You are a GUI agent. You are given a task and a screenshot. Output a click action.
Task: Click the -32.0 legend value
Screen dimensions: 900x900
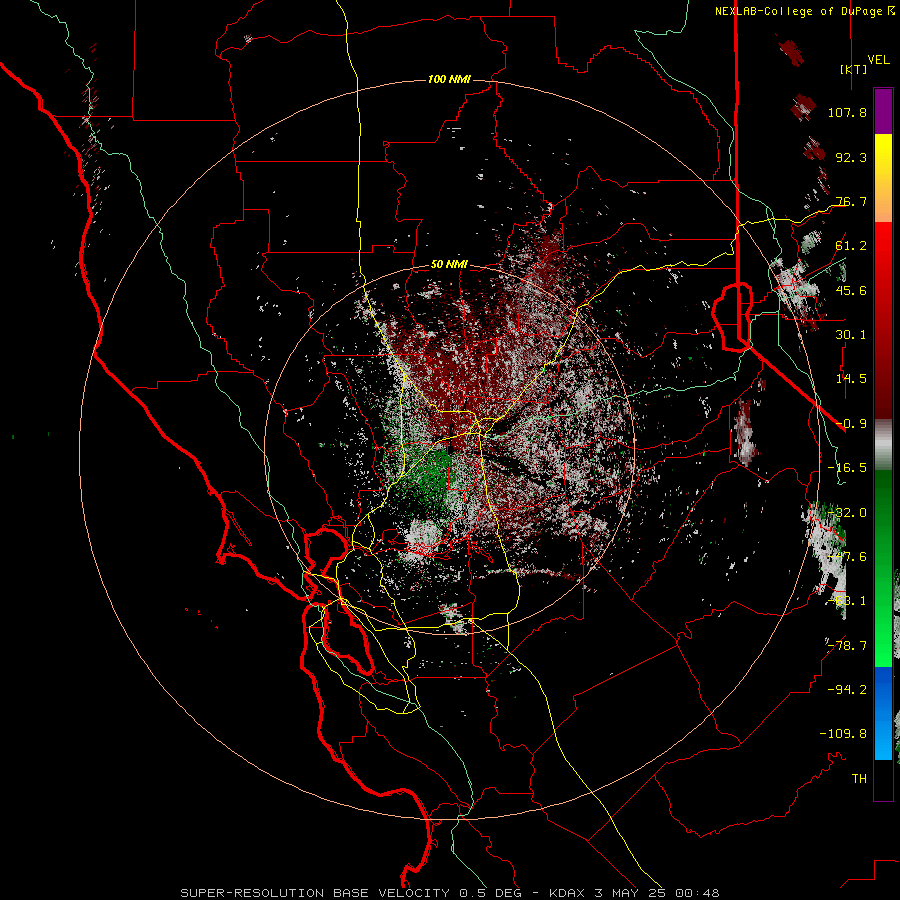click(847, 513)
